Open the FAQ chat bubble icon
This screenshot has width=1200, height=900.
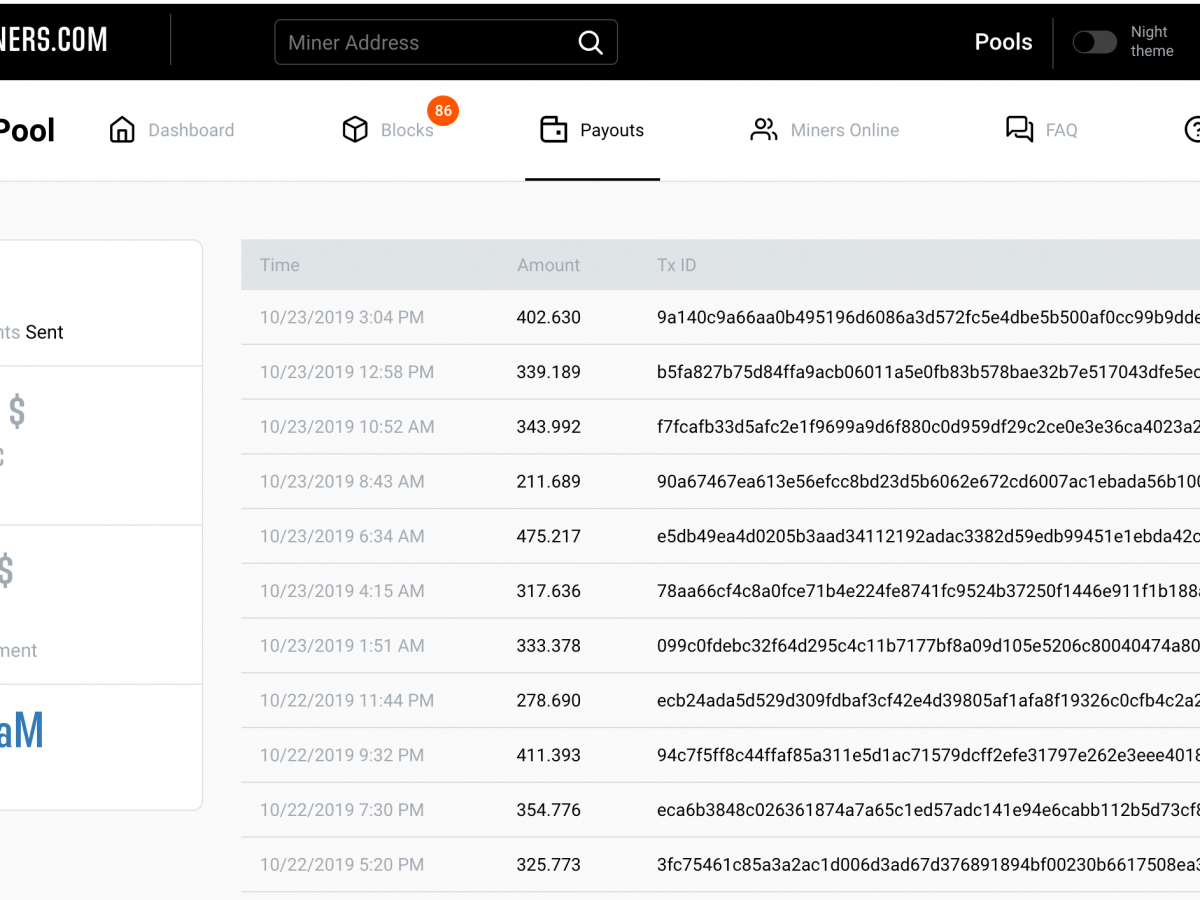point(1019,129)
